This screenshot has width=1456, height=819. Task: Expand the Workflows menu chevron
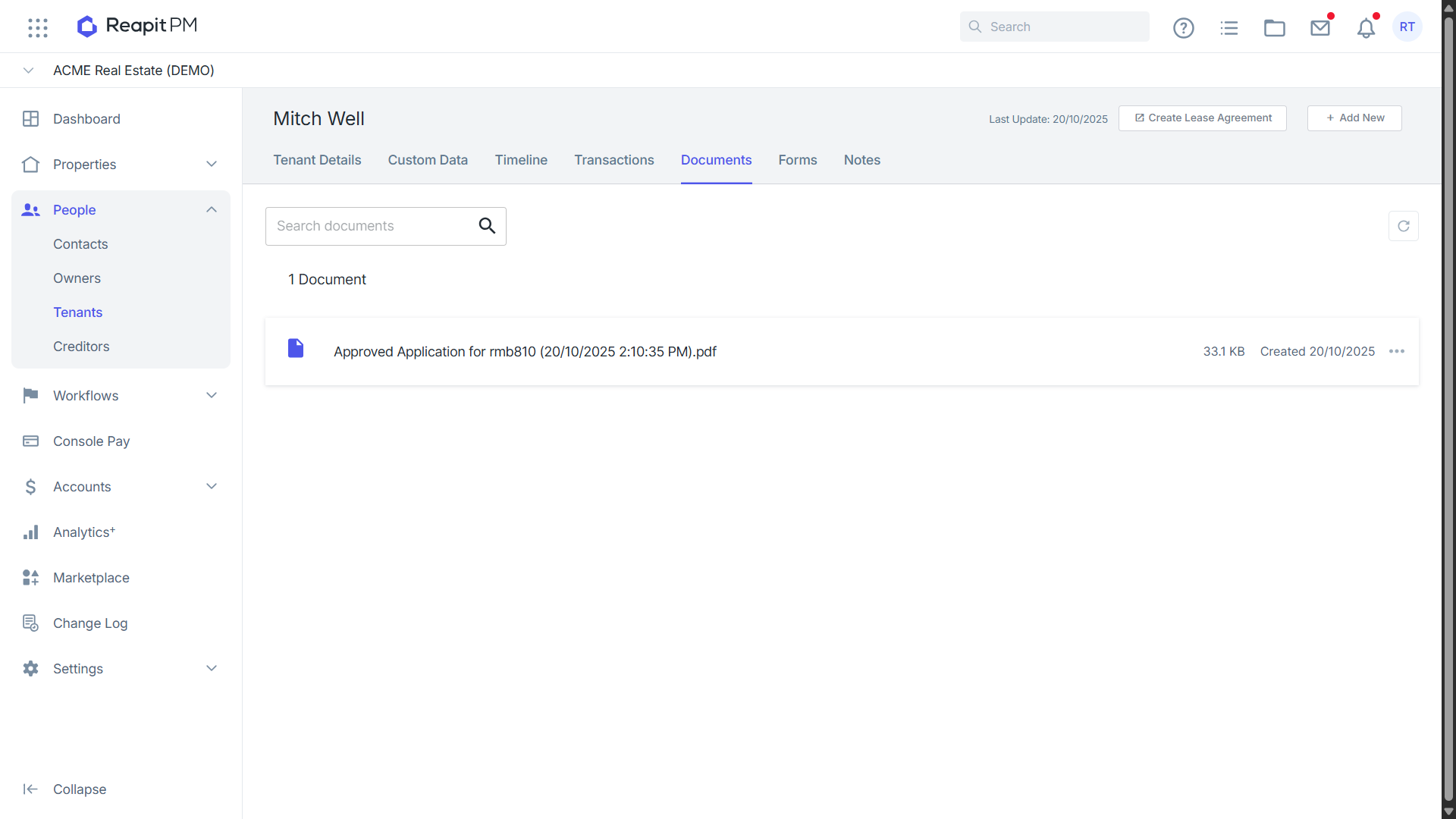coord(212,396)
